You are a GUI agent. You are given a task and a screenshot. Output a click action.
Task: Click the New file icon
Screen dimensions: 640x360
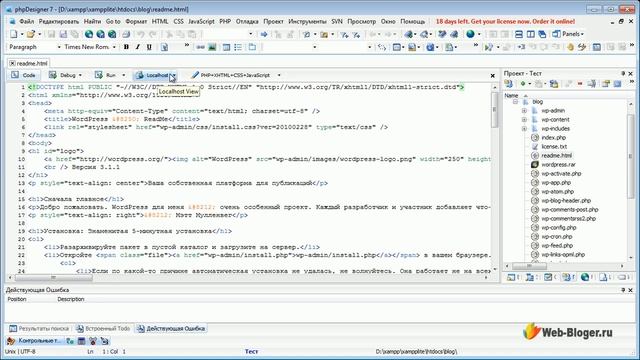pos(13,34)
